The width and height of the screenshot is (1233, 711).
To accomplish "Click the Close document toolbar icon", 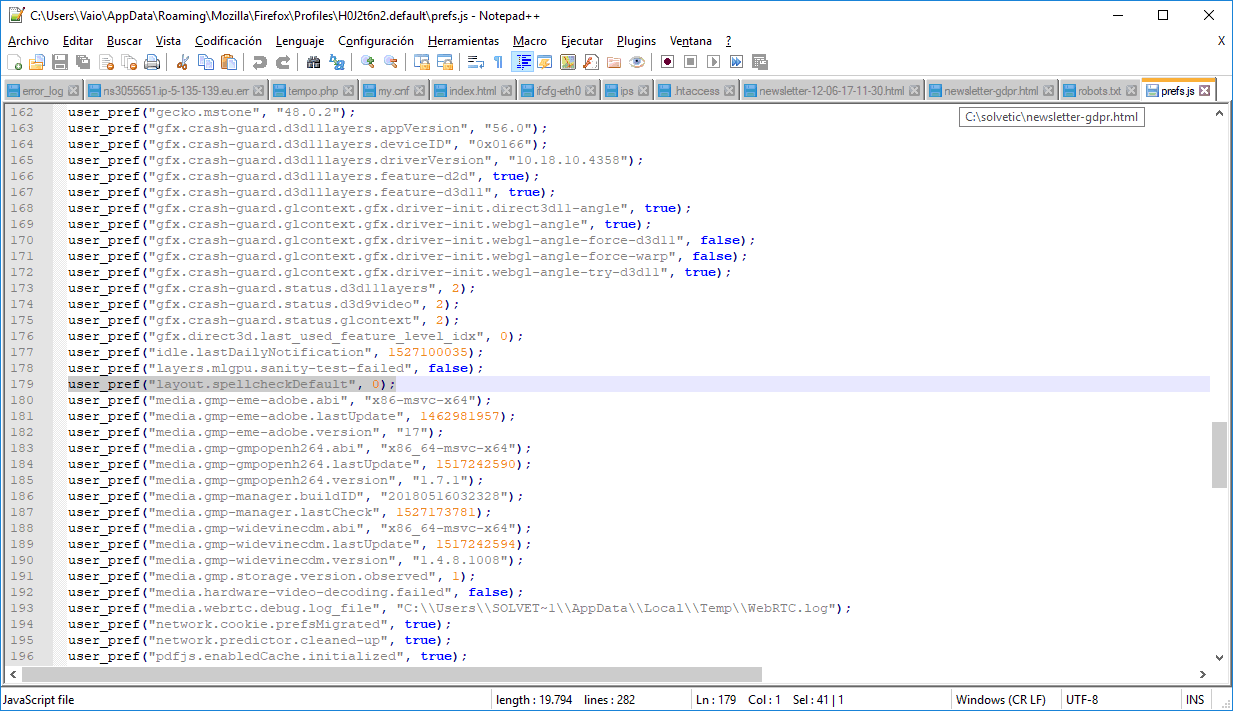I will (x=106, y=62).
